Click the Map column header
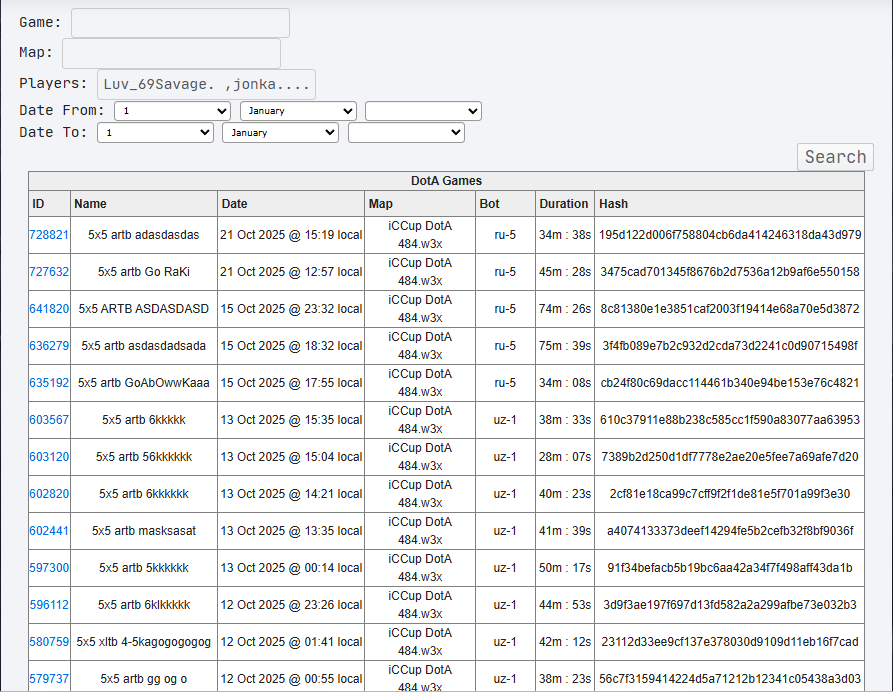Viewport: 893px width, 692px height. coord(420,204)
